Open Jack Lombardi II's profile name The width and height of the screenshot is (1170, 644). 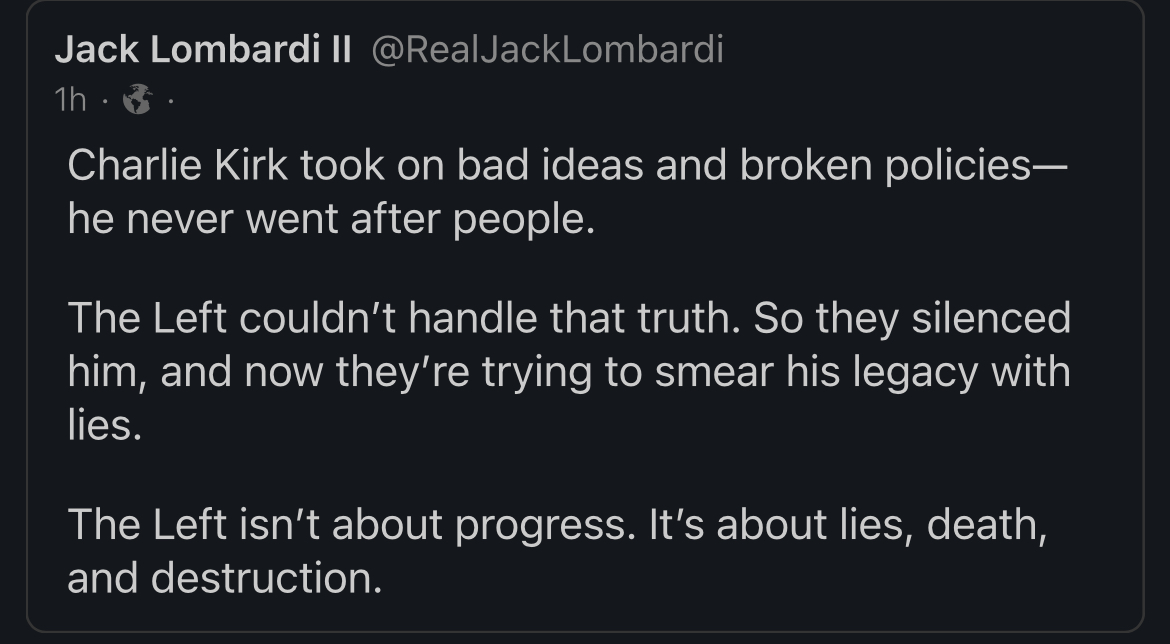203,50
